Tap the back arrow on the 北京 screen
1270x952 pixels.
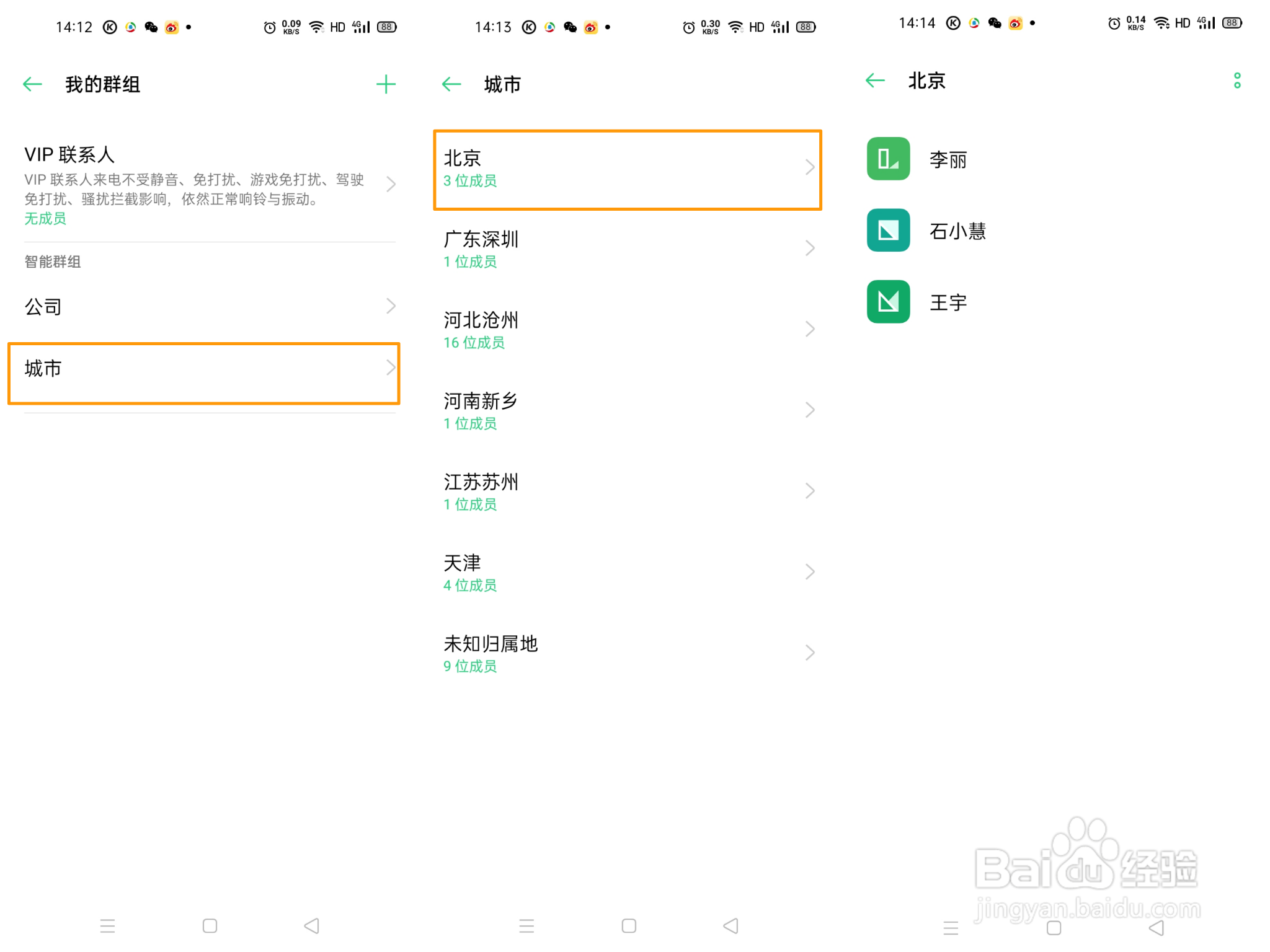874,80
